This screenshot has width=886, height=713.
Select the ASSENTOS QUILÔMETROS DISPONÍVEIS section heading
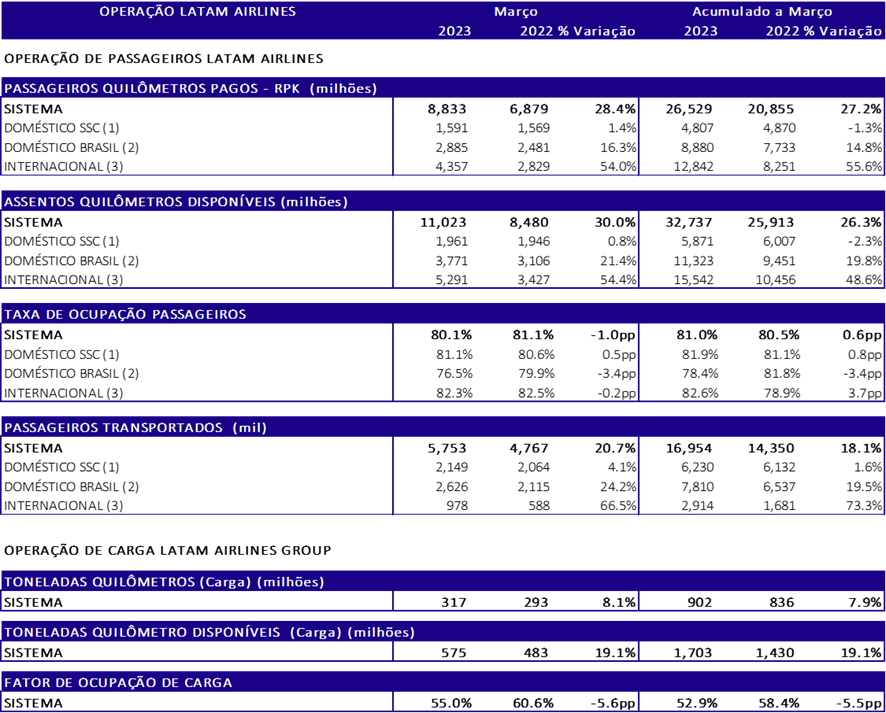(176, 202)
